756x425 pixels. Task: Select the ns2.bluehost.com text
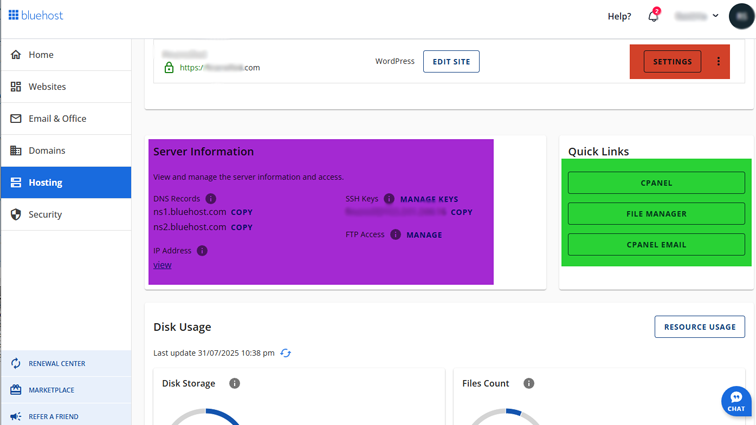pyautogui.click(x=189, y=227)
